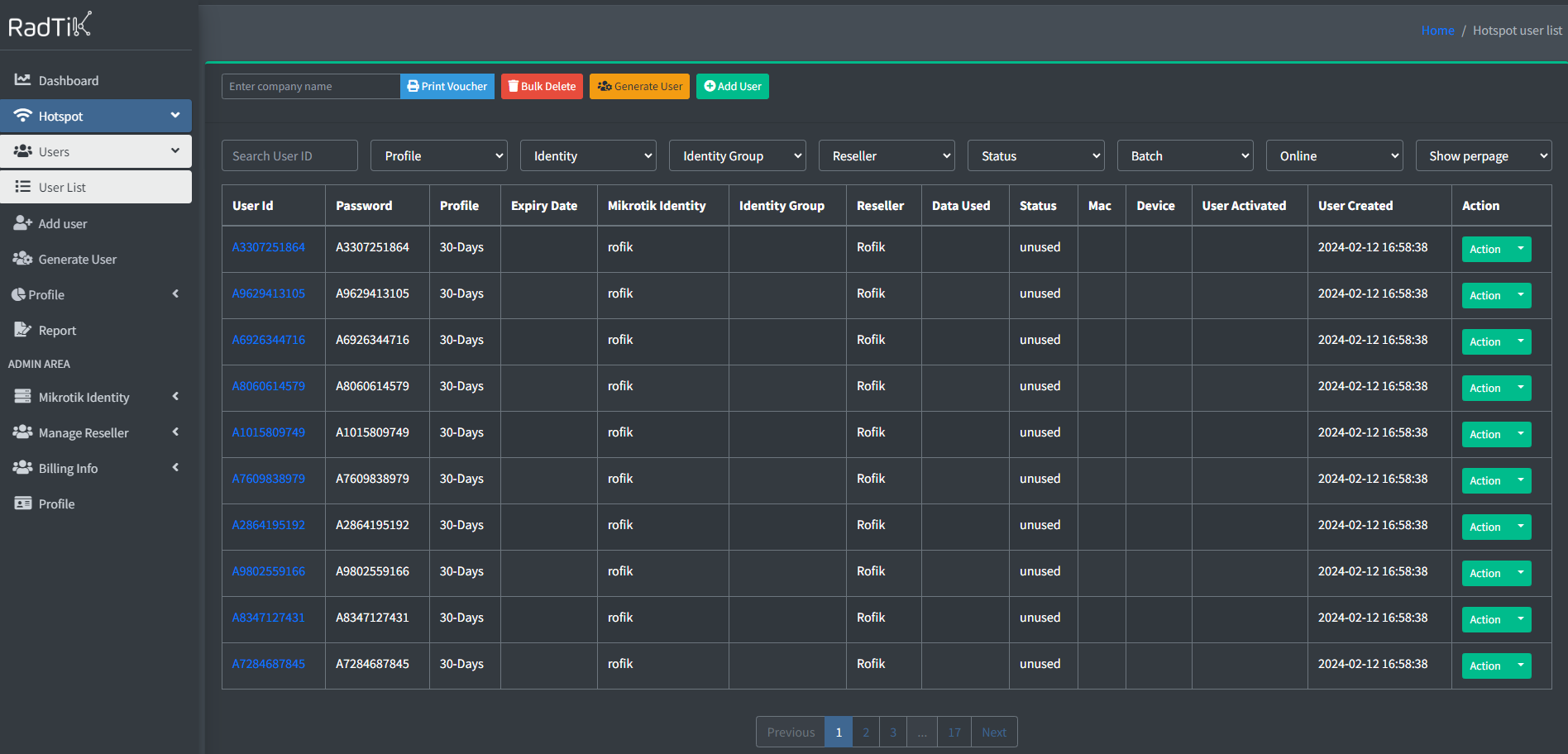
Task: Click users-cog icon on Generate User button
Action: (605, 86)
